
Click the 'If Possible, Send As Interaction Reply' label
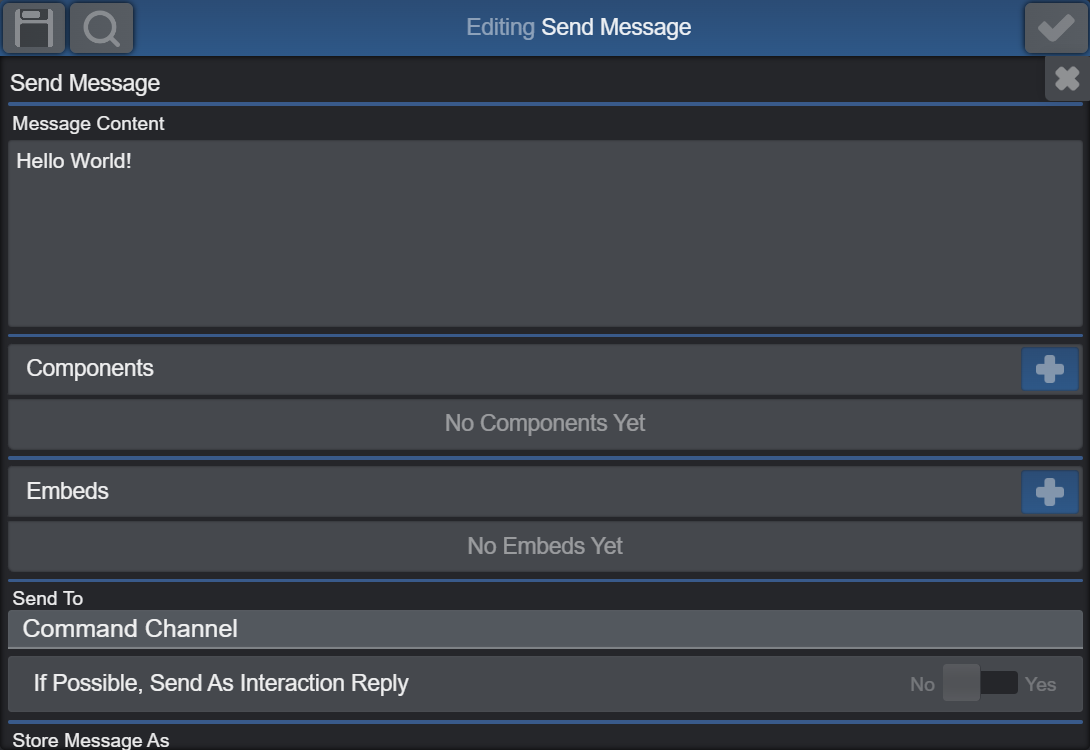[221, 683]
